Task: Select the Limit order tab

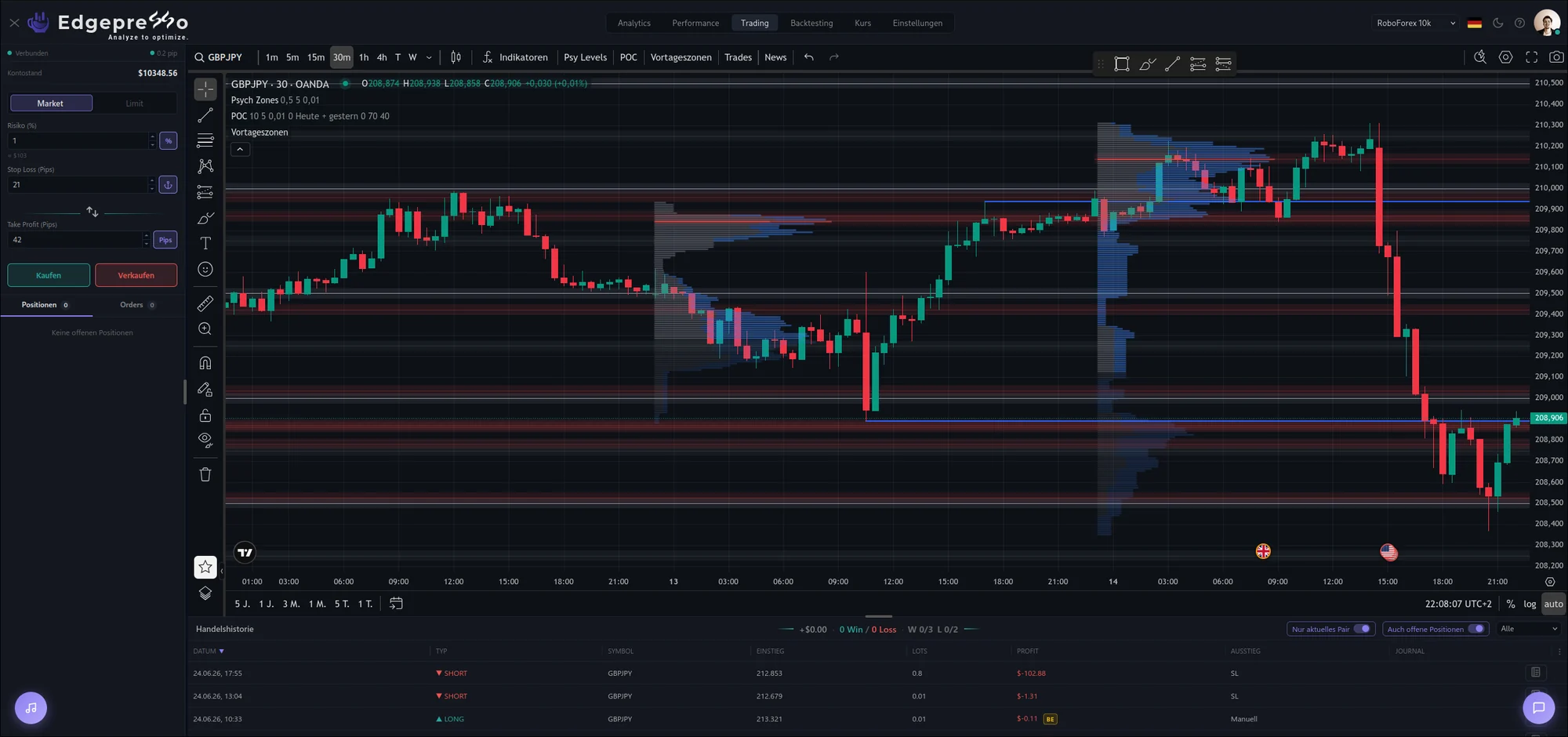Action: click(x=135, y=103)
